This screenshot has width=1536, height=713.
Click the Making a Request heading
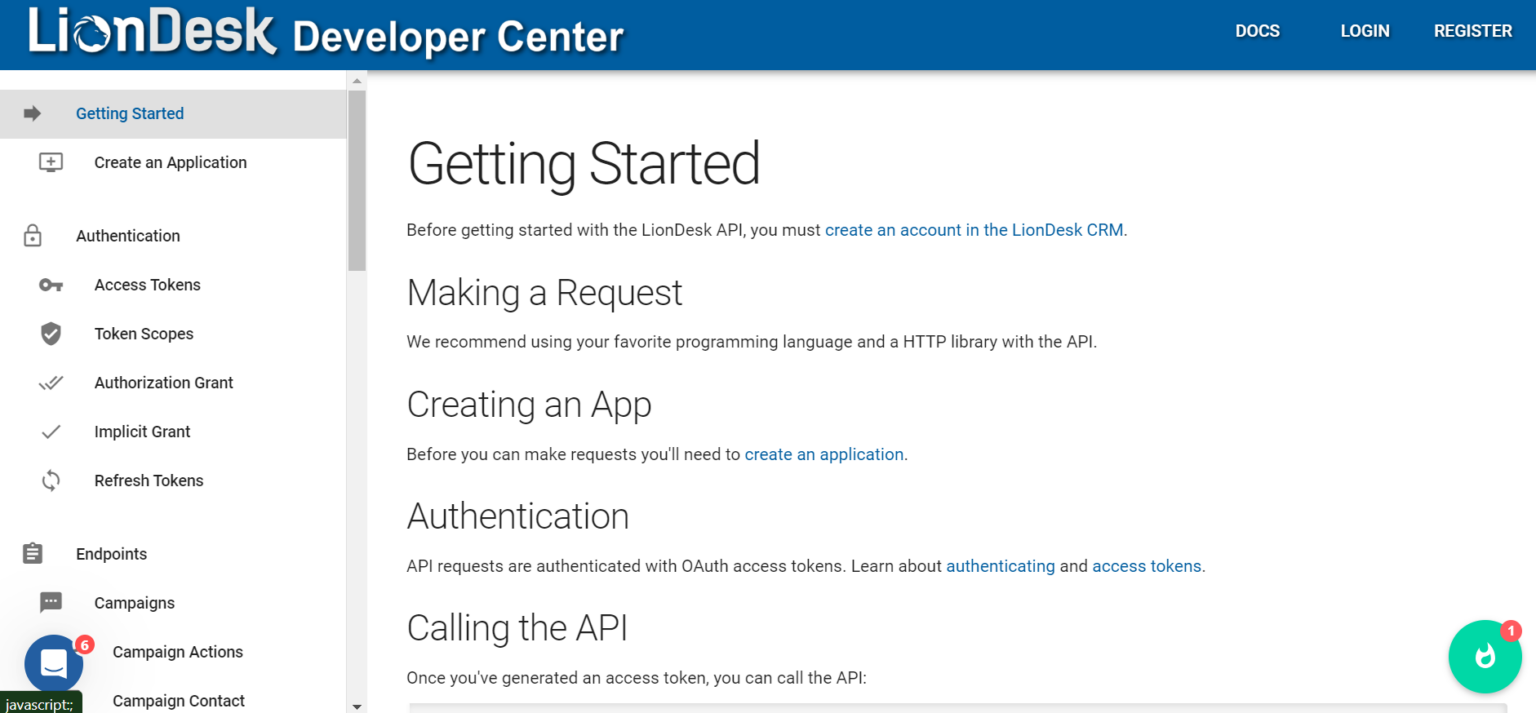coord(545,293)
